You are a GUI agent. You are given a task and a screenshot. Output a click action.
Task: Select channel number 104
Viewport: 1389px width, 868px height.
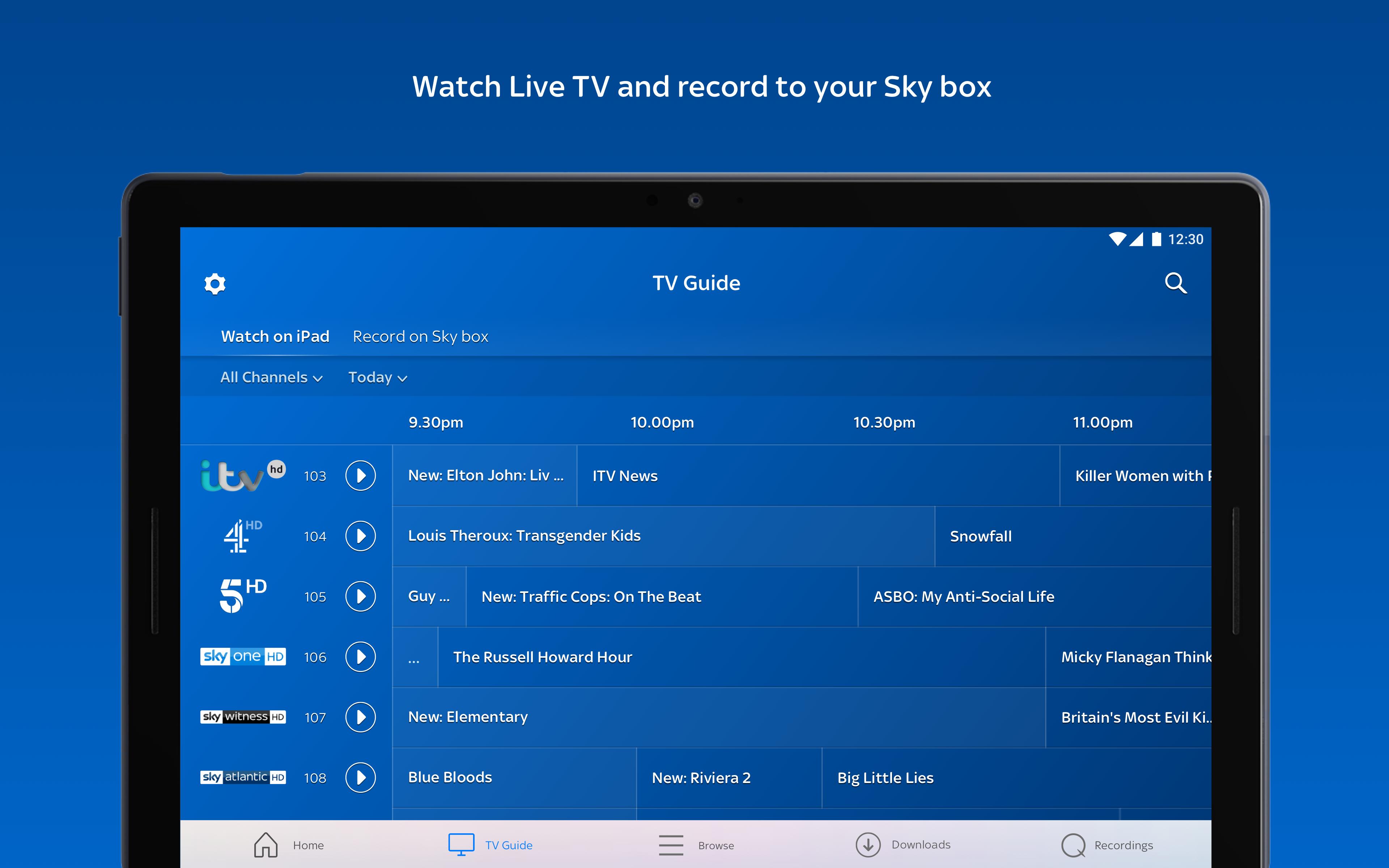(315, 536)
